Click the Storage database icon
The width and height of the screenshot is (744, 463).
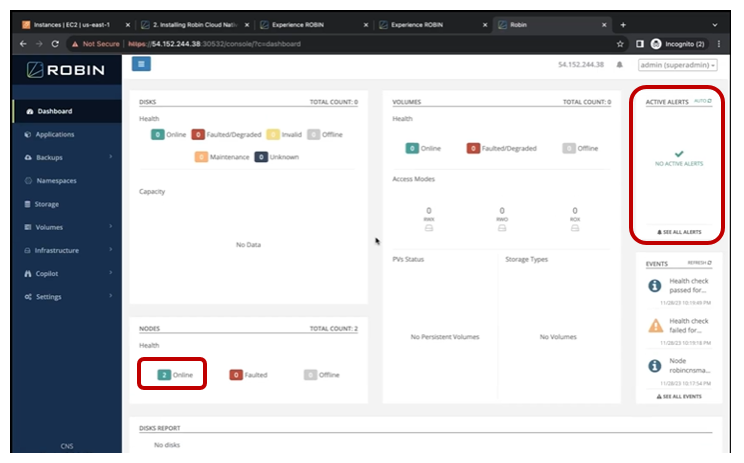click(x=27, y=204)
